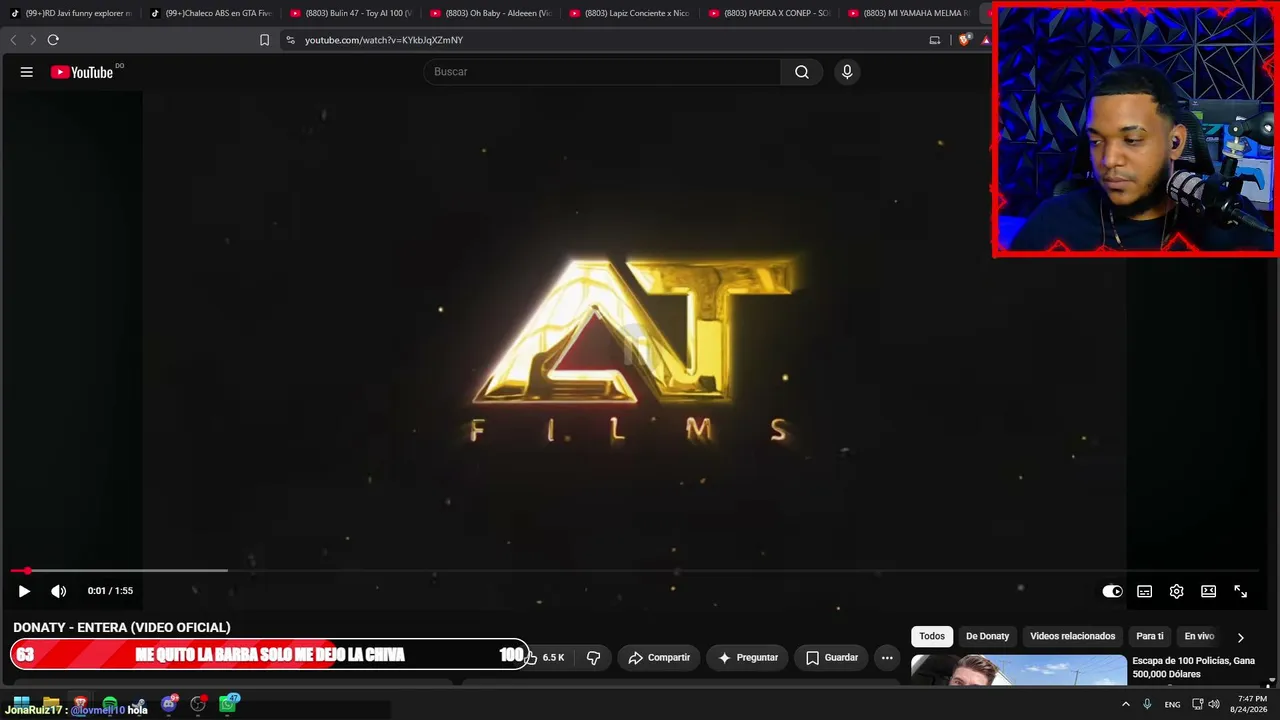Switch to the Lapiz Conciente x Nico tab
The image size is (1280, 720).
(x=631, y=13)
